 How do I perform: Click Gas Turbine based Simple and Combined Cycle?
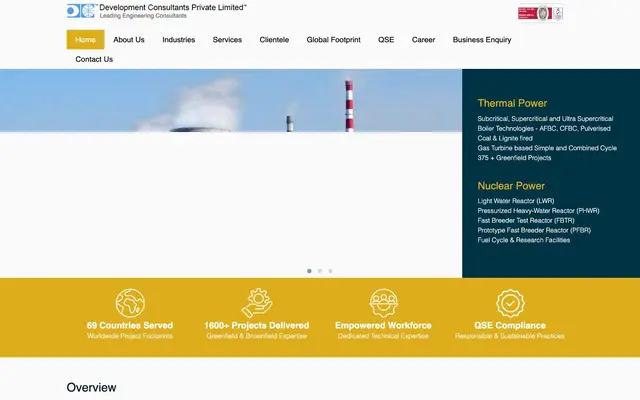(x=547, y=148)
